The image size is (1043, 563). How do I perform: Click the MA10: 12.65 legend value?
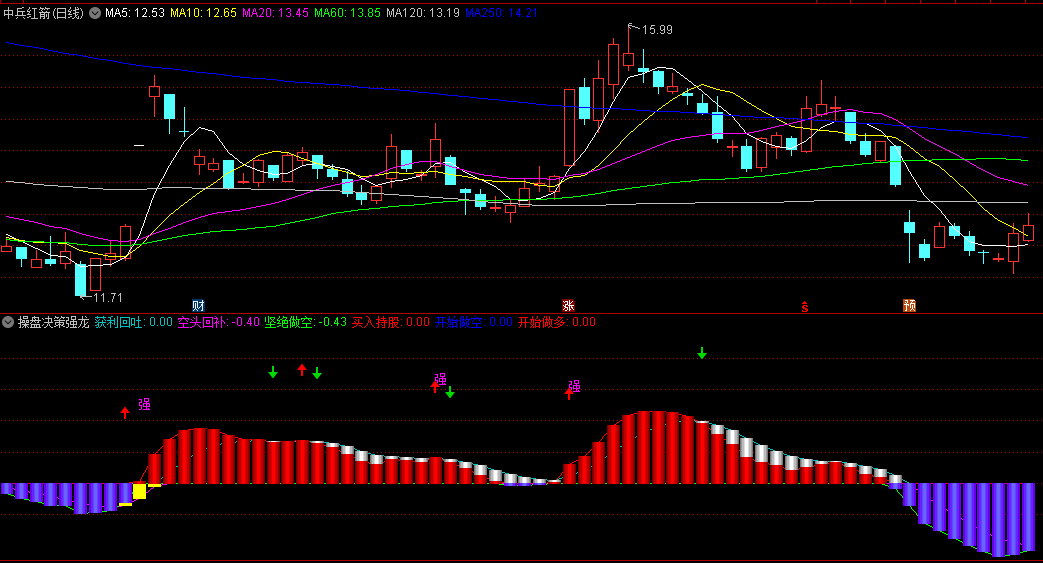tap(203, 13)
